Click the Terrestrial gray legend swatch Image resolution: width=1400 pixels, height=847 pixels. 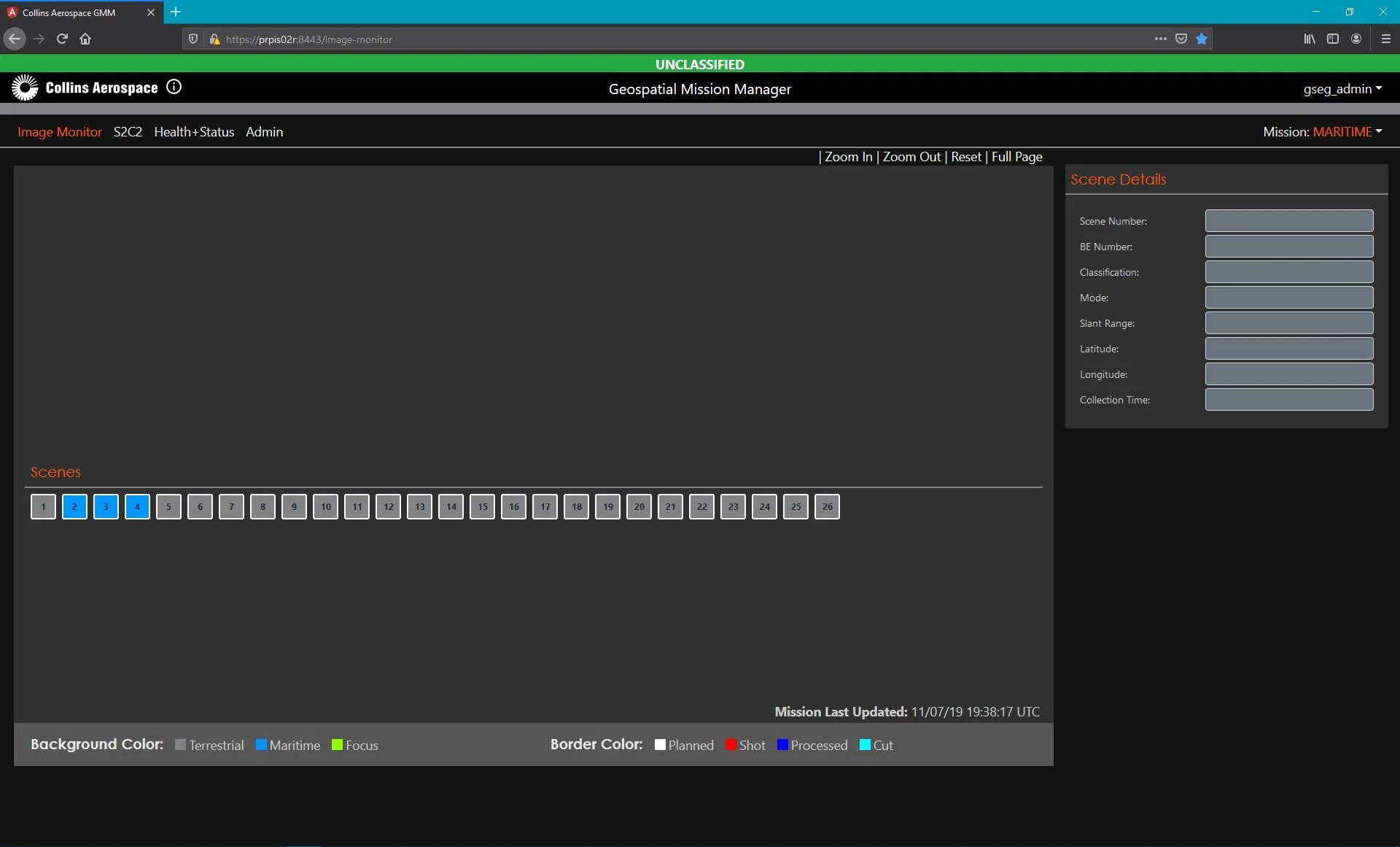pos(180,745)
